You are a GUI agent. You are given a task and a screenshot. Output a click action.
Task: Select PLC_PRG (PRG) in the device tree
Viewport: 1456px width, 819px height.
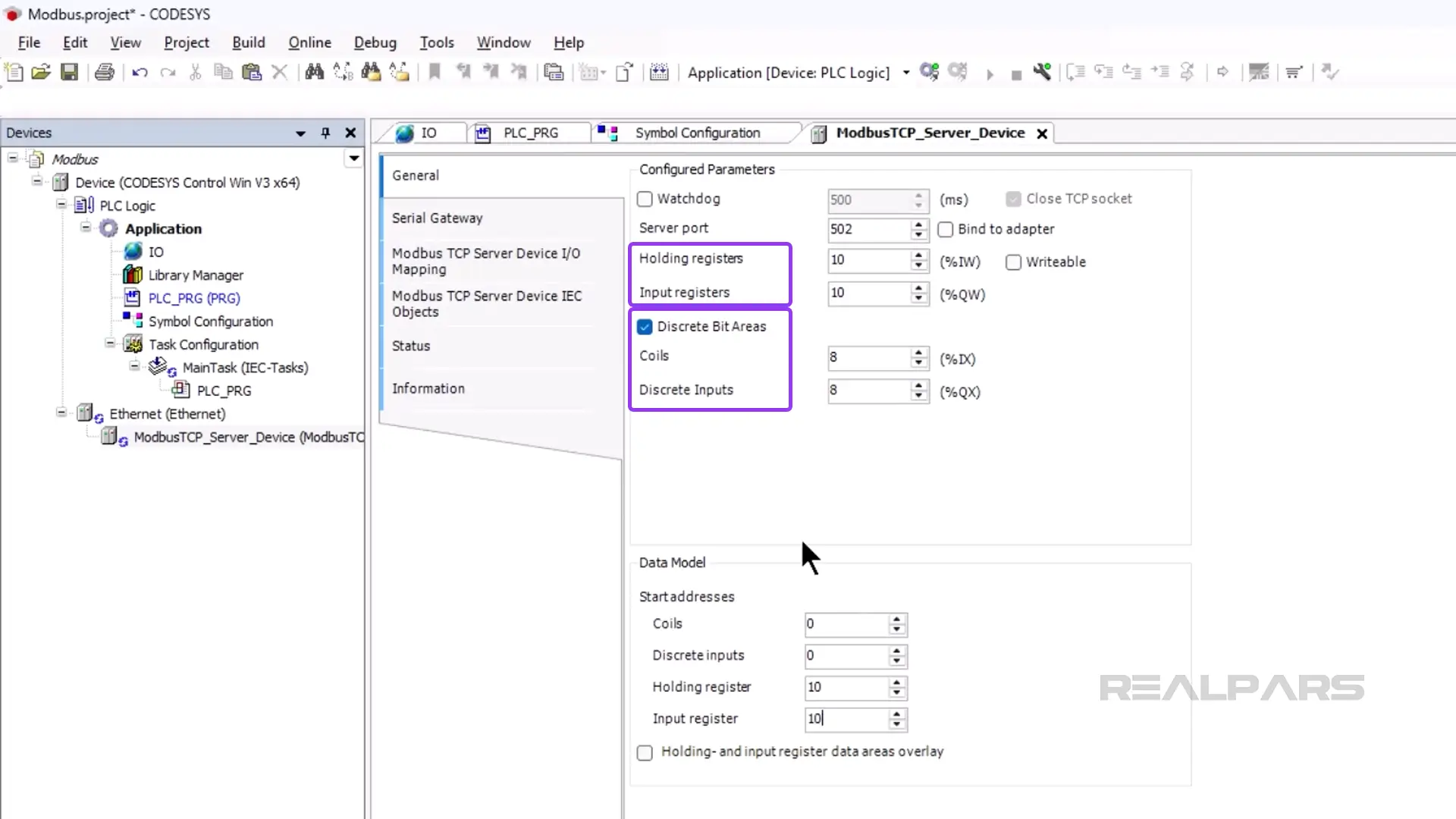point(194,298)
